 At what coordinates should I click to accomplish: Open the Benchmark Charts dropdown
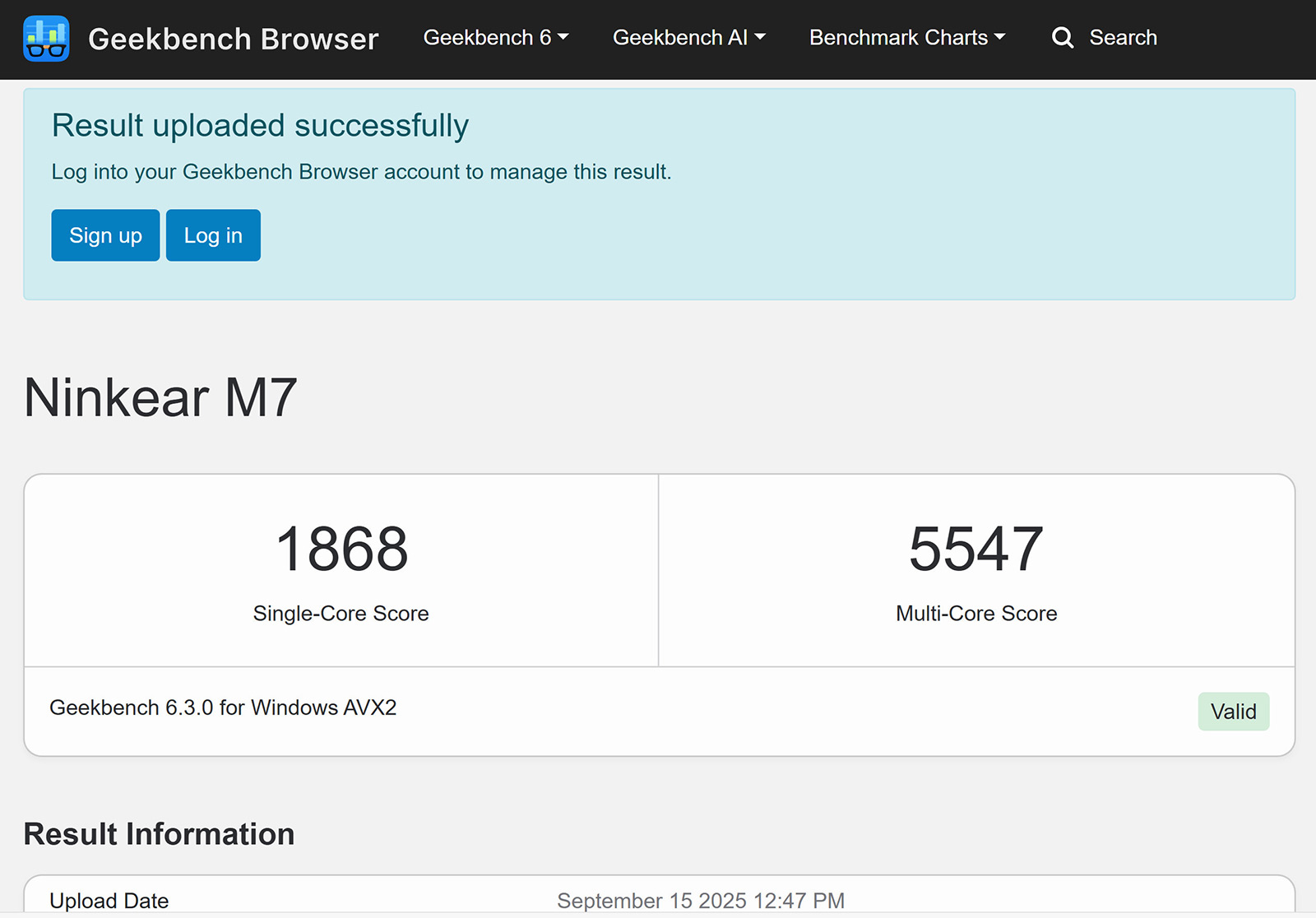pos(907,38)
